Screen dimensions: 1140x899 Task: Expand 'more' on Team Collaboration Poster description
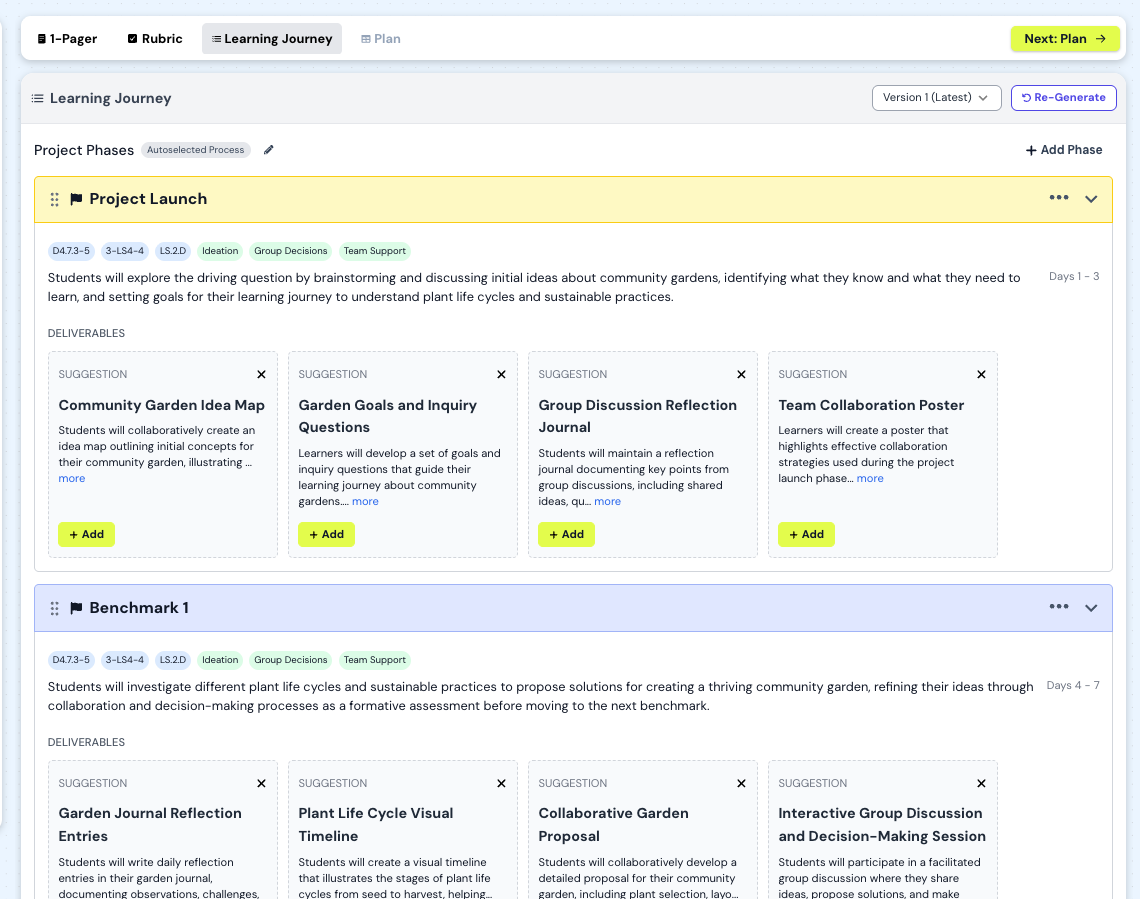[x=870, y=478]
